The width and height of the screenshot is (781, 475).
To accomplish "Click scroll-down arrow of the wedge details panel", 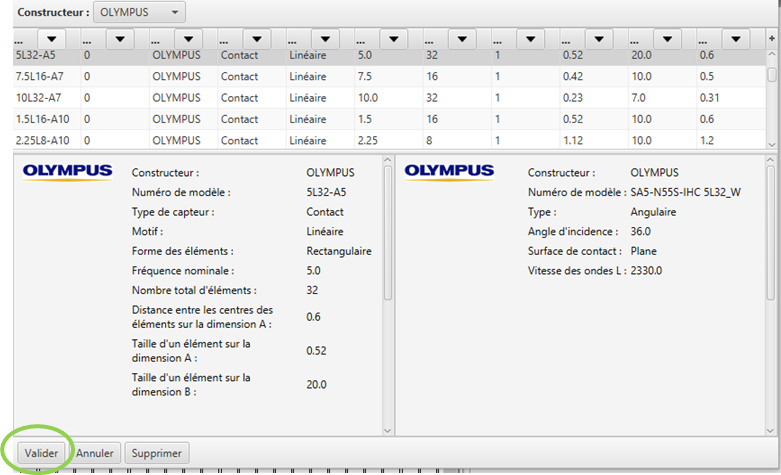I will [x=770, y=431].
